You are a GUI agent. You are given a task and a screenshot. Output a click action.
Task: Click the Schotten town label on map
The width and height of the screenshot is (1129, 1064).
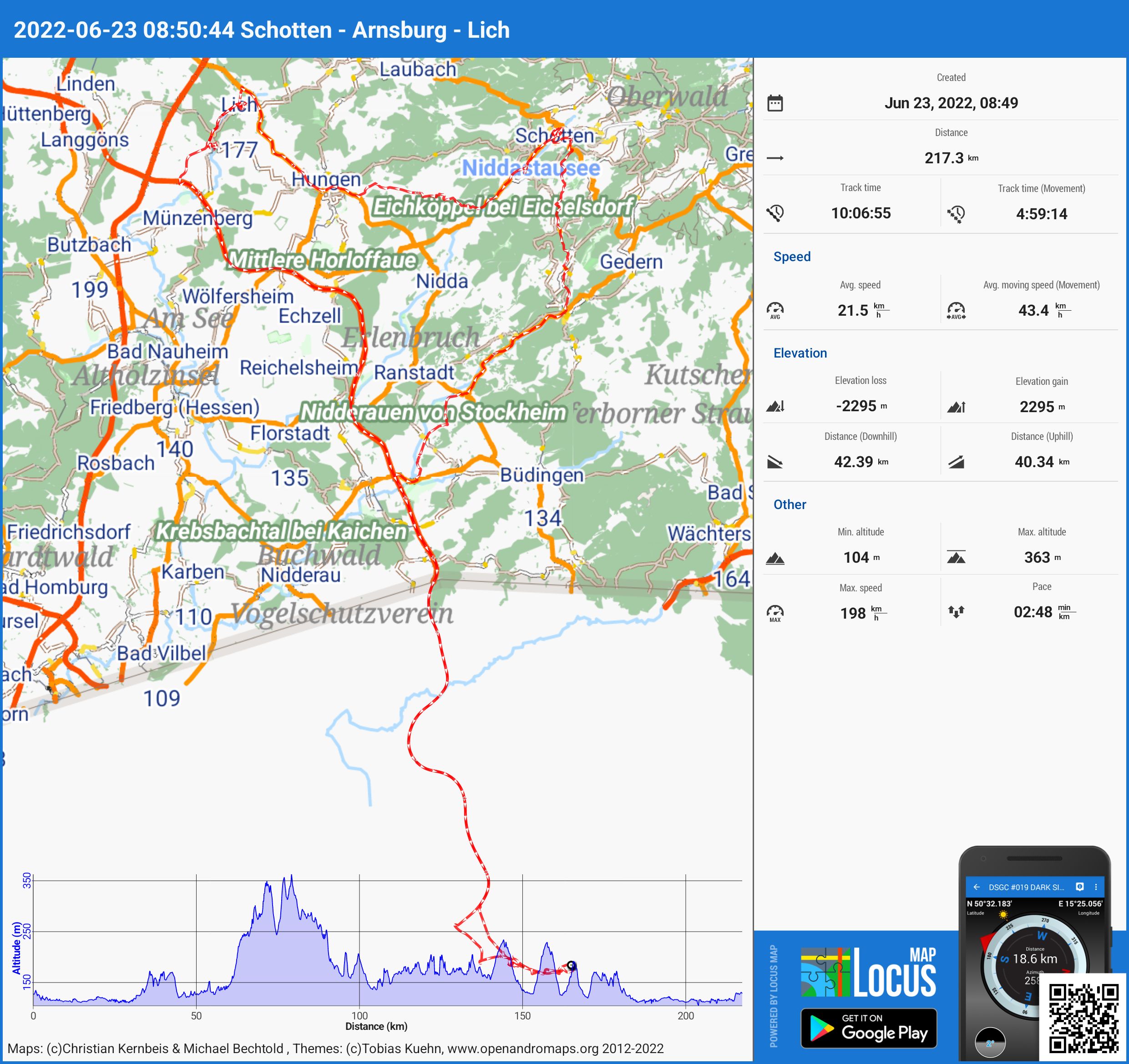click(554, 136)
